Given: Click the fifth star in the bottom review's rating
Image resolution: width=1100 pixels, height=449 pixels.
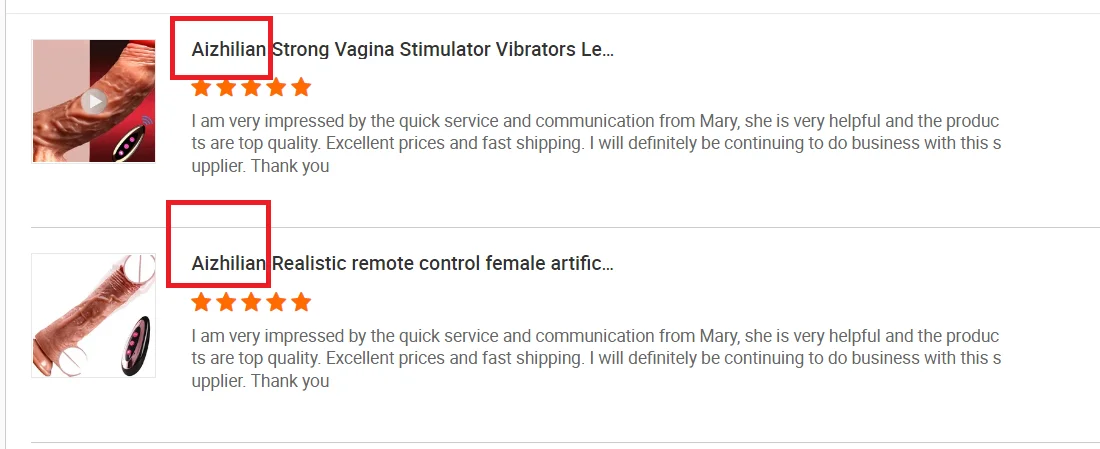Looking at the screenshot, I should 301,302.
